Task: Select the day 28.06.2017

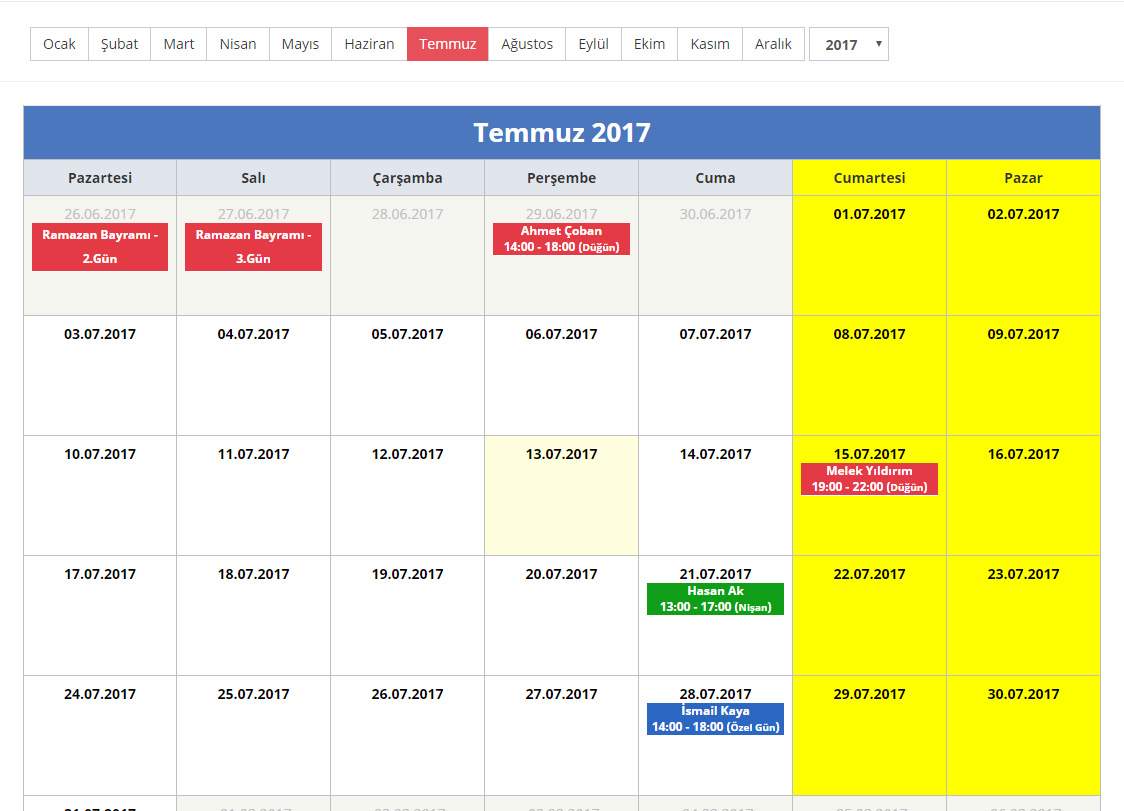Action: click(x=407, y=256)
